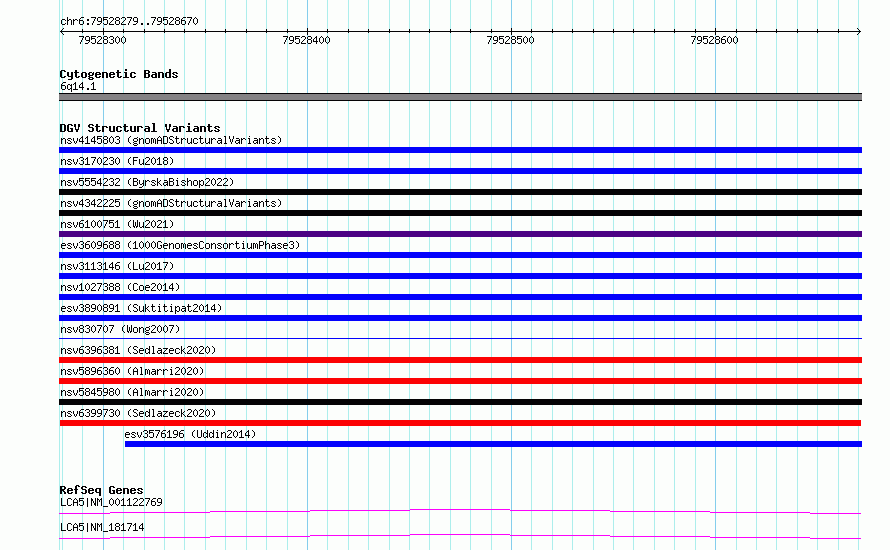Open nsv6396381 (Sedlazeck2020) variant label
Image resolution: width=890 pixels, height=550 pixels.
(x=138, y=350)
